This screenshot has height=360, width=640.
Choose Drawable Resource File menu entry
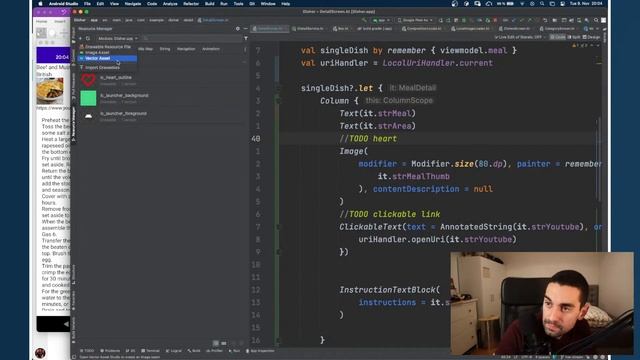point(107,47)
